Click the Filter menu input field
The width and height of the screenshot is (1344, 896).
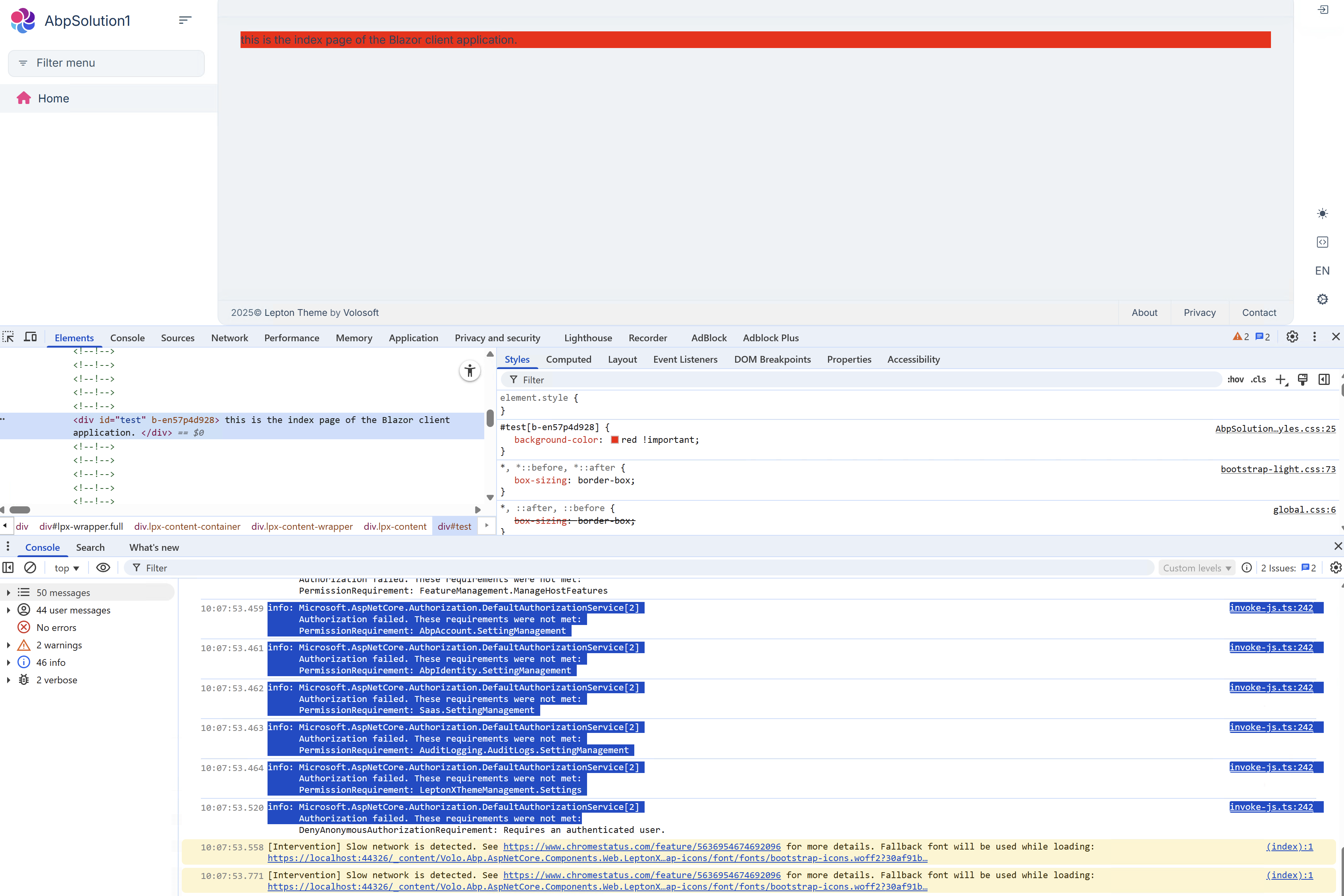pyautogui.click(x=106, y=63)
